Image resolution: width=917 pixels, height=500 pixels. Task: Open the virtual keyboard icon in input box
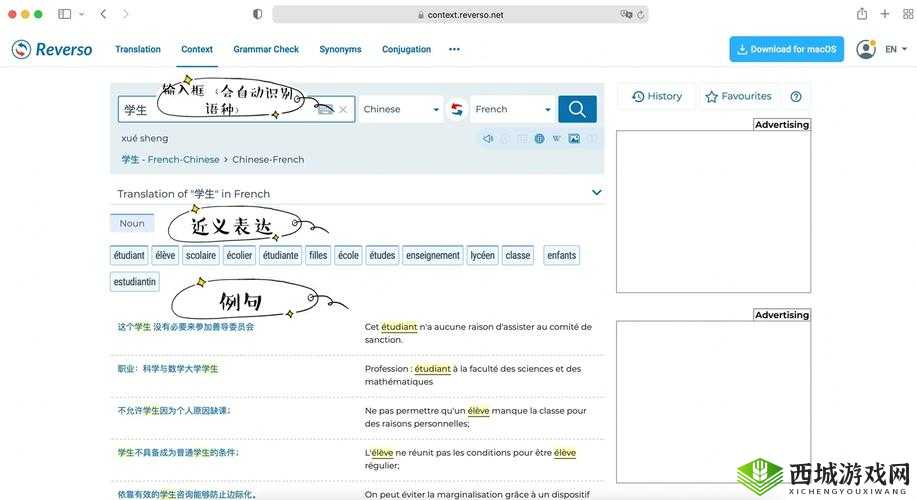click(325, 109)
